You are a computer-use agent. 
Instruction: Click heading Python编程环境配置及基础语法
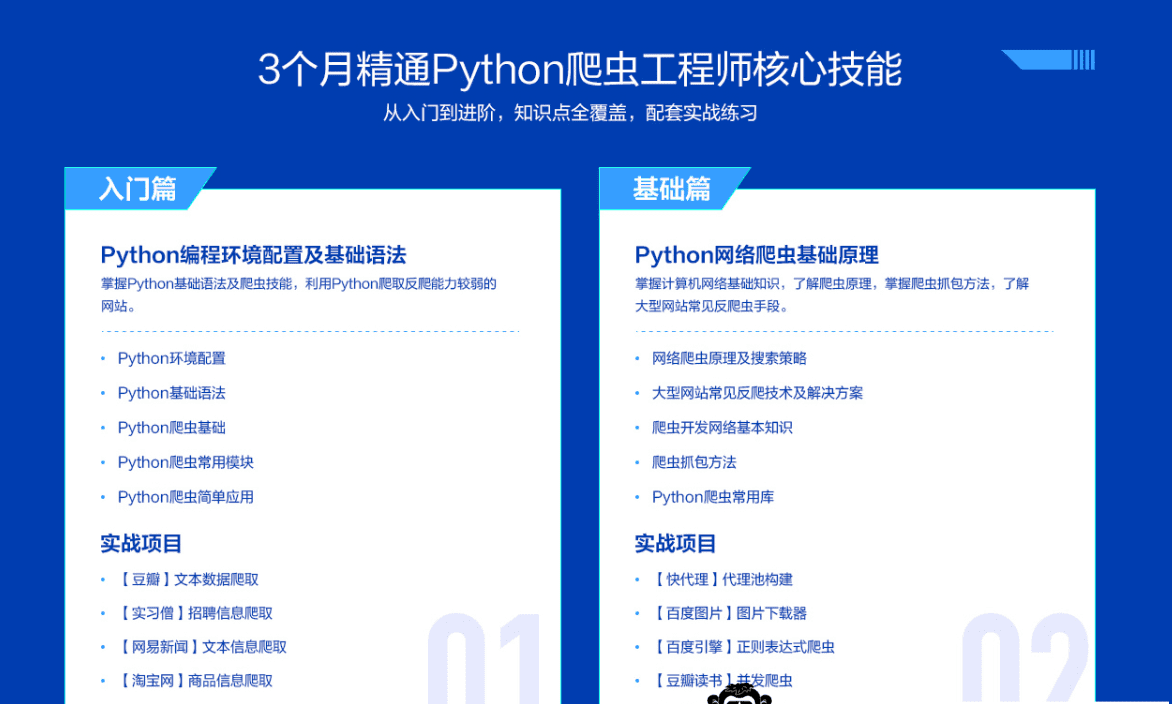point(253,255)
